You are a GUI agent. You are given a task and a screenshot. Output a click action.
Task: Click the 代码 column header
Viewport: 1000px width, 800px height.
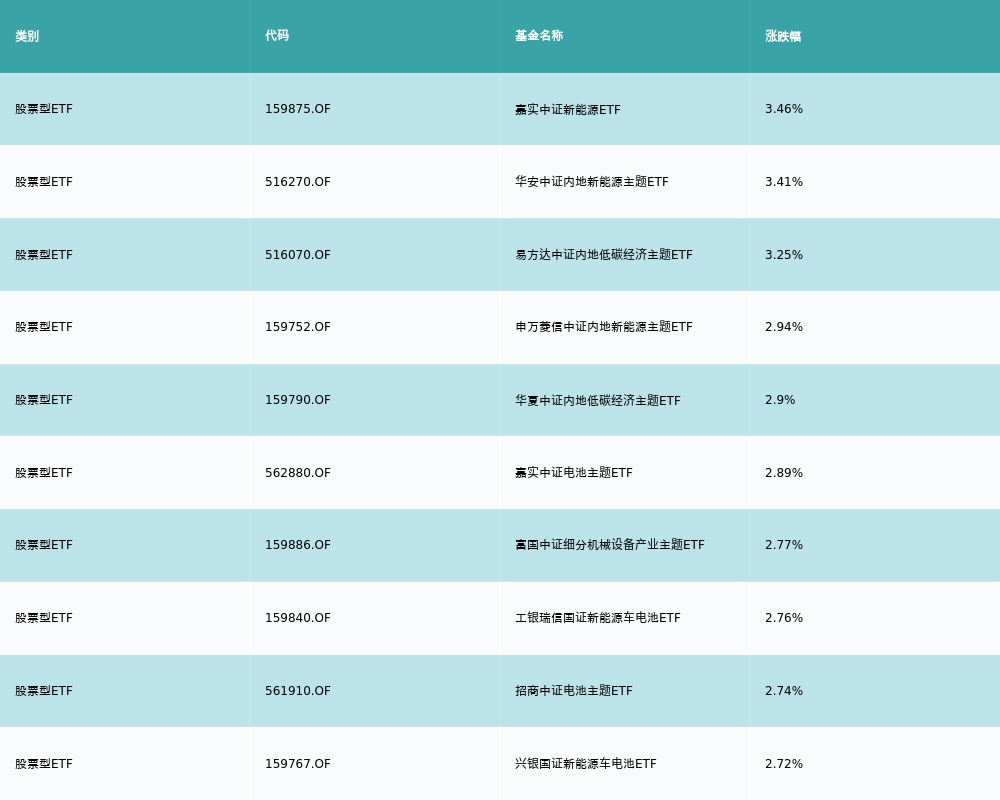pos(277,36)
